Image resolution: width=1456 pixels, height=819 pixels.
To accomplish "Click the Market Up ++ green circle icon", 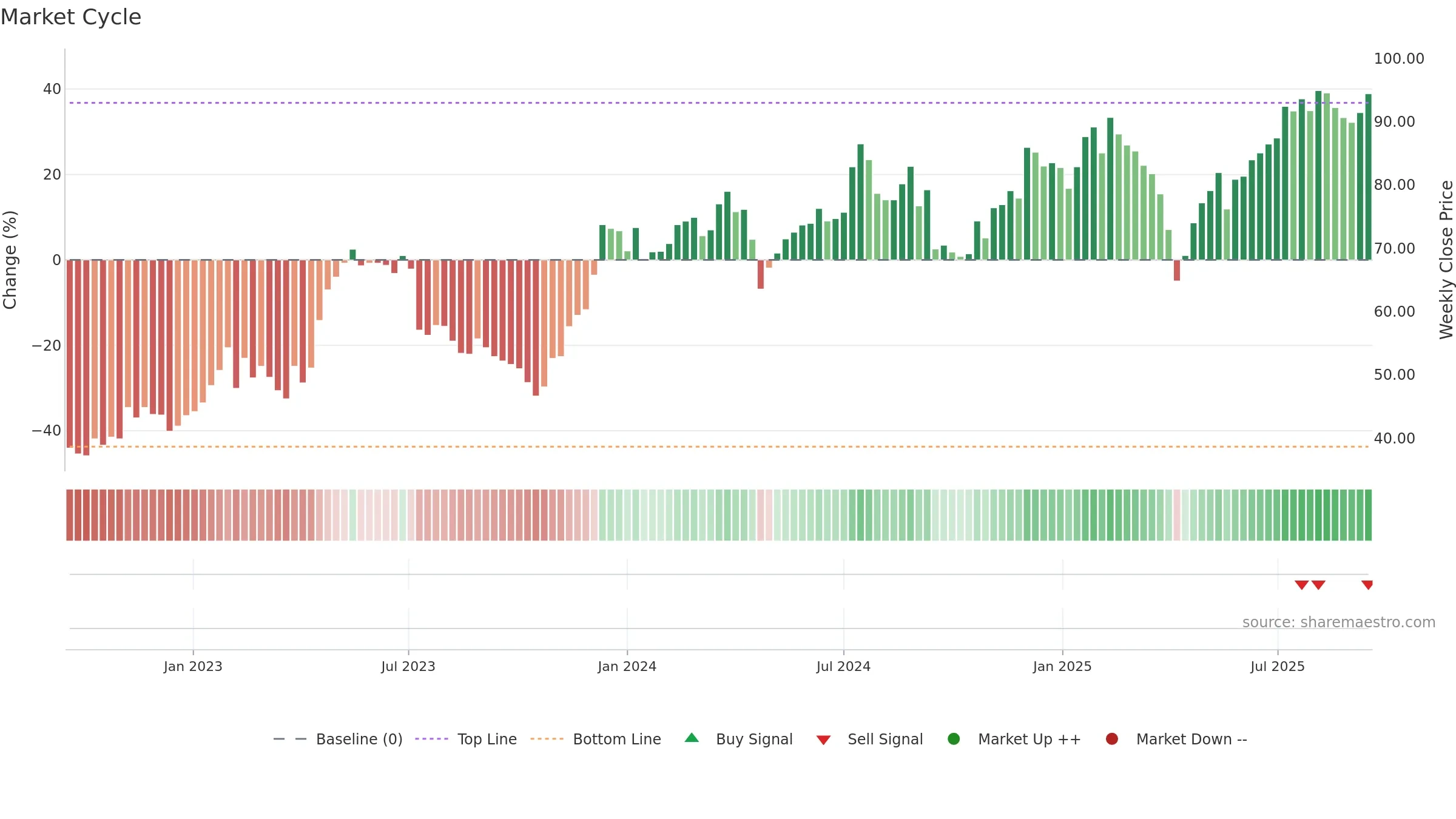I will [x=954, y=739].
